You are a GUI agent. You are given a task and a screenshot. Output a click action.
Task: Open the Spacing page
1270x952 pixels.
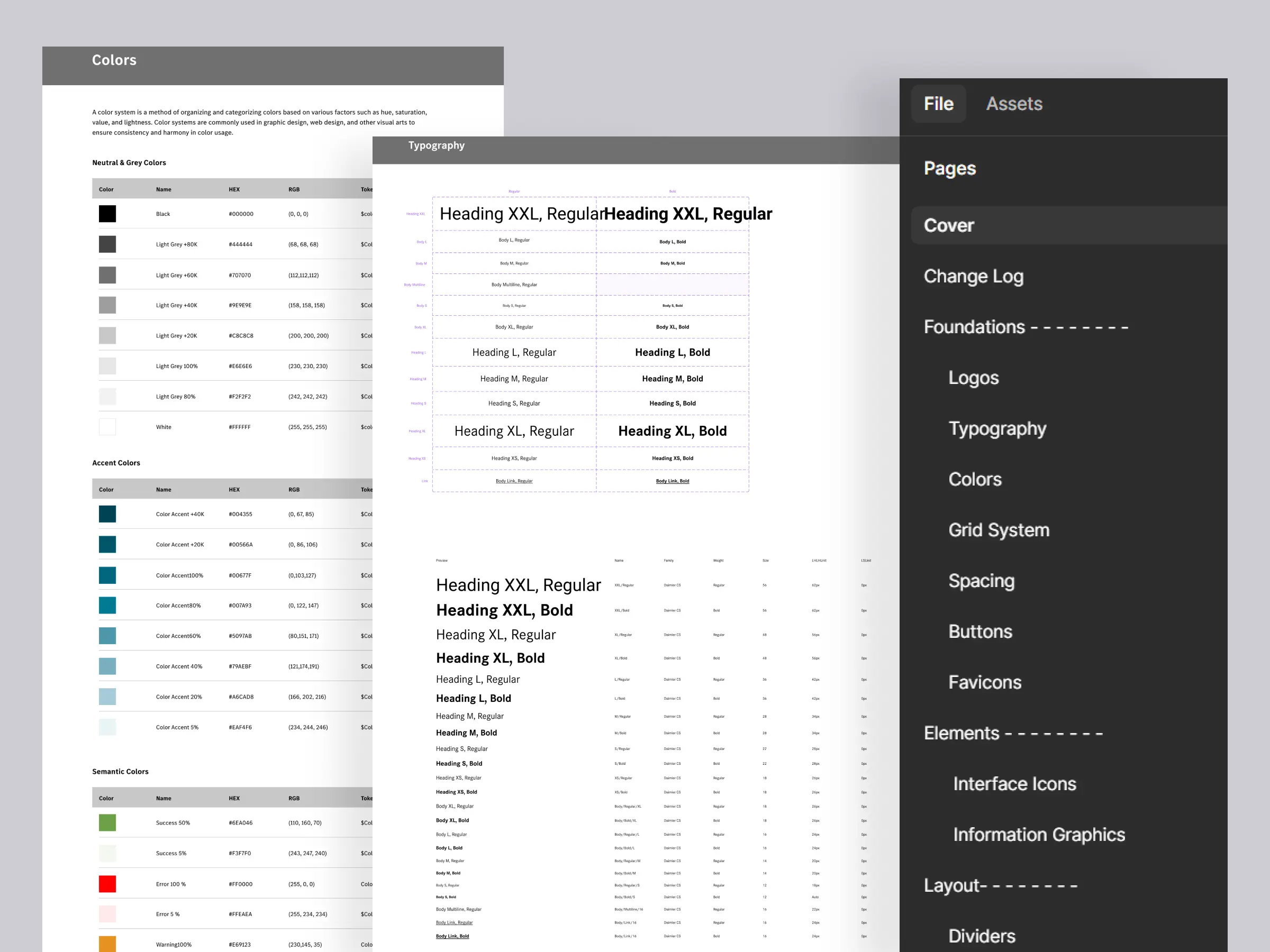(x=981, y=581)
